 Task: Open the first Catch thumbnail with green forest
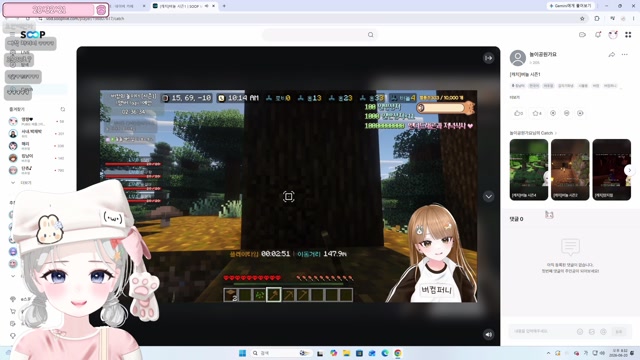529,169
